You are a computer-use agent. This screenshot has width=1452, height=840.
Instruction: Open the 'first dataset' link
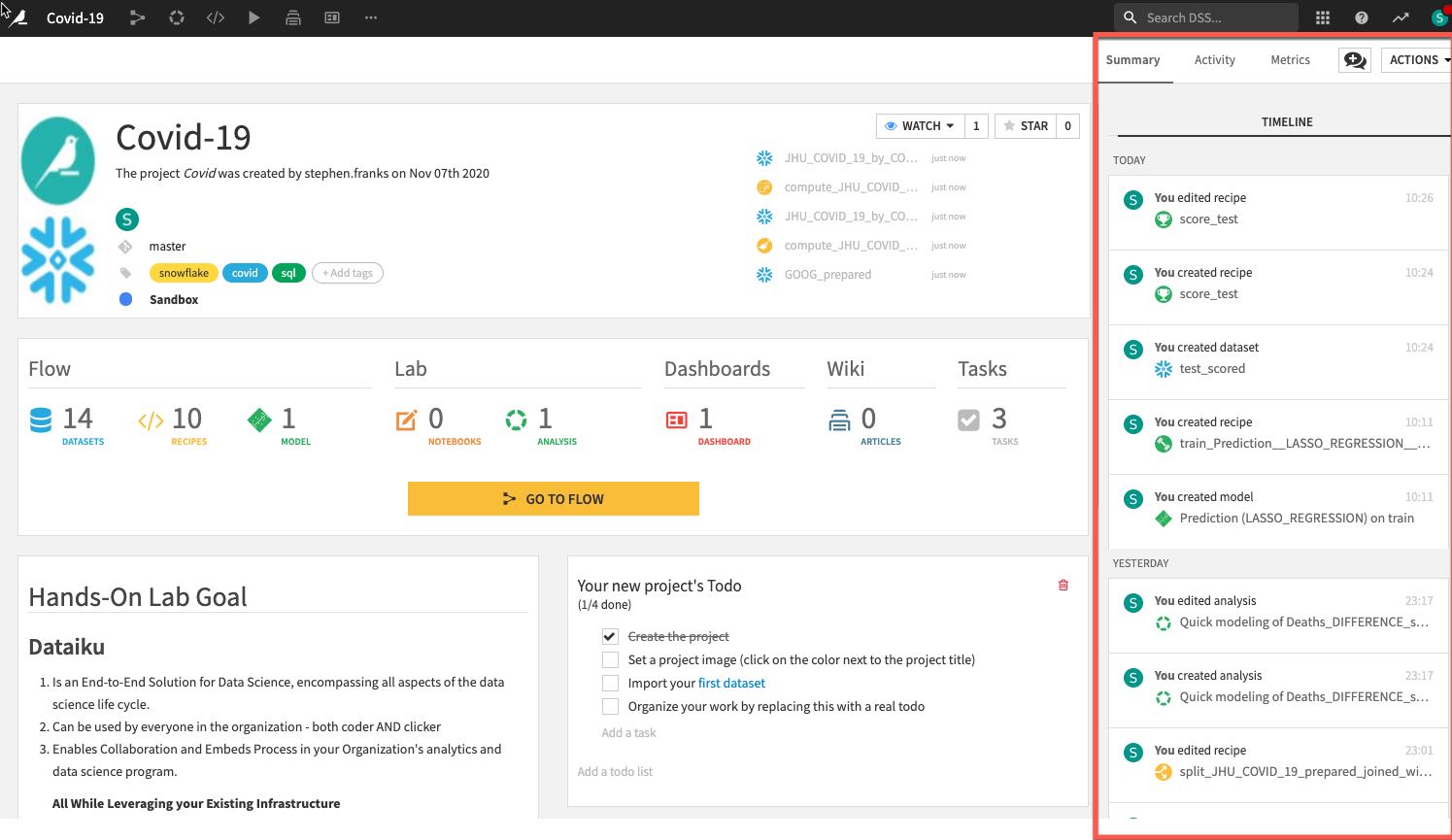(x=731, y=683)
